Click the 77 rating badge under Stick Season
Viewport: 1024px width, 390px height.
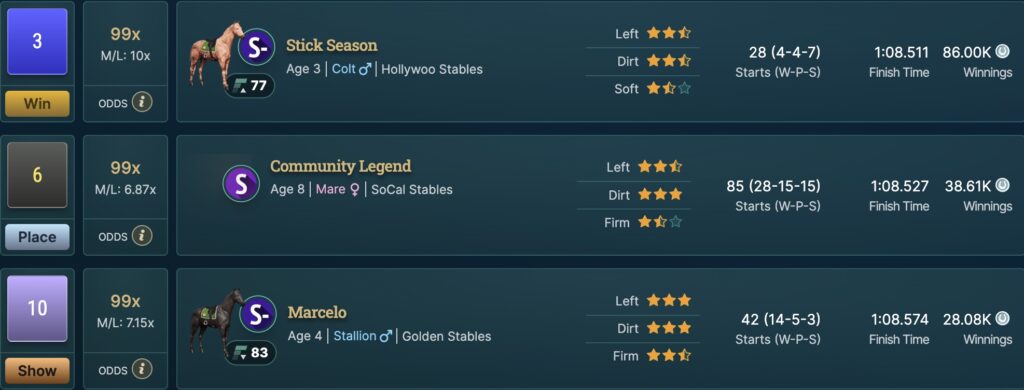pyautogui.click(x=249, y=86)
